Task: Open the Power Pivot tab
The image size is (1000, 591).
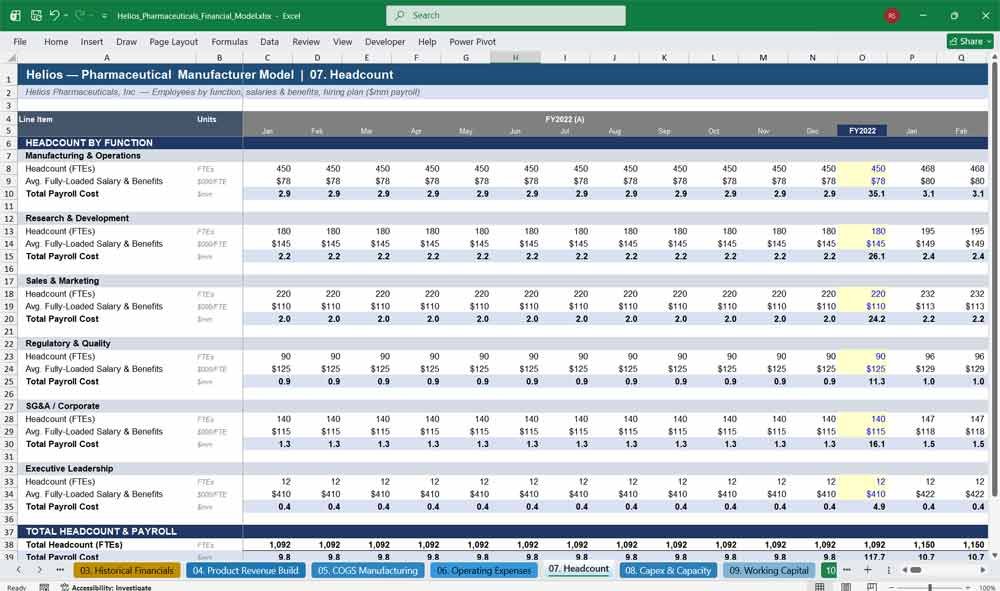Action: click(x=472, y=41)
